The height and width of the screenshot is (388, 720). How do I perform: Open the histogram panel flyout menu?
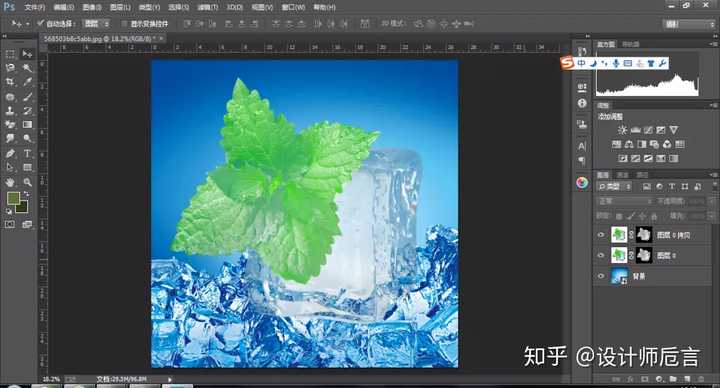(714, 44)
